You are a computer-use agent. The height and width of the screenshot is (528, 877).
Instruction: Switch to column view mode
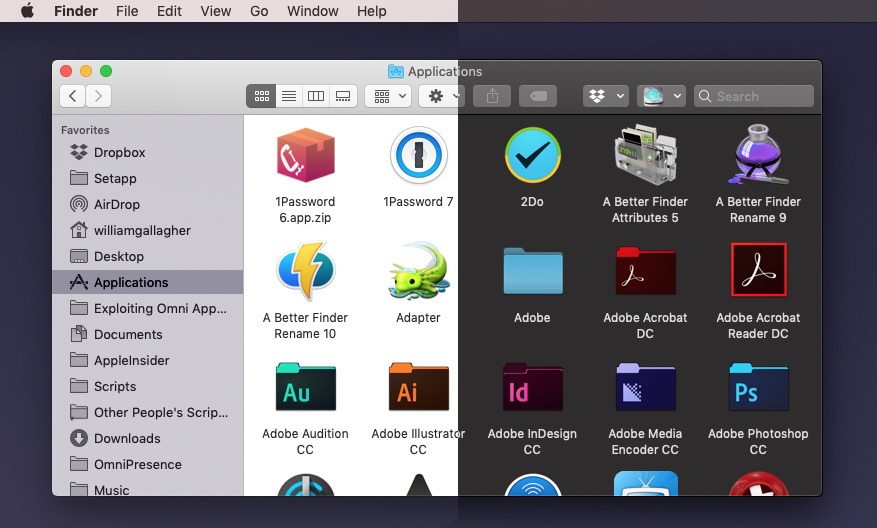coord(315,96)
